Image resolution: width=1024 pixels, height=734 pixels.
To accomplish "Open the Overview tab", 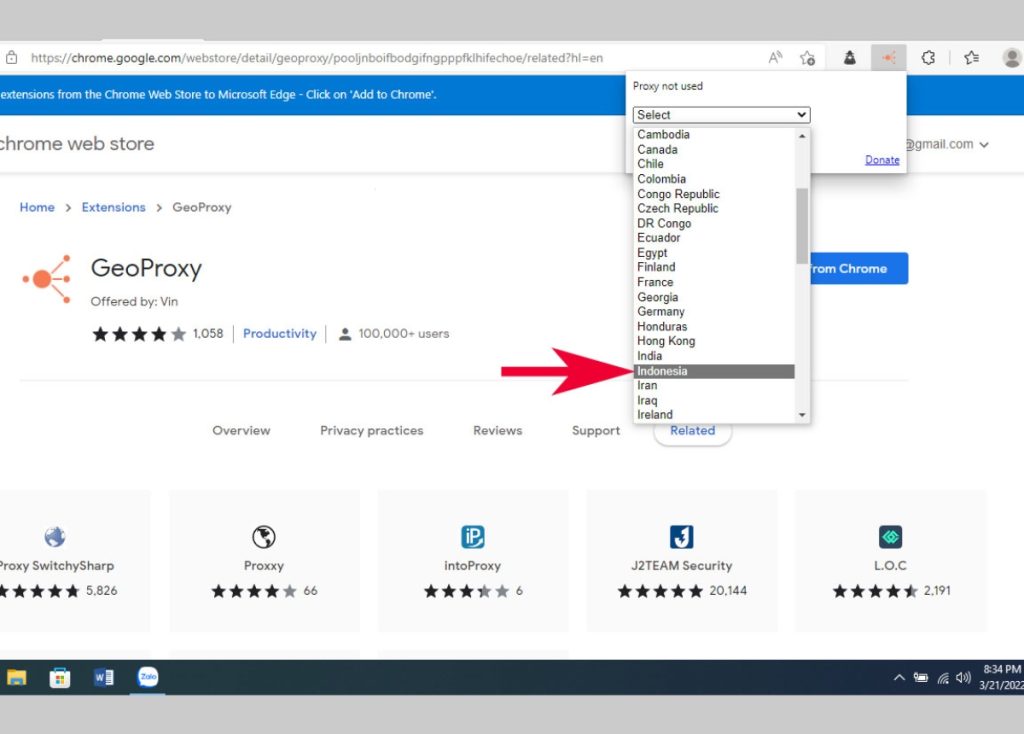I will click(x=241, y=430).
